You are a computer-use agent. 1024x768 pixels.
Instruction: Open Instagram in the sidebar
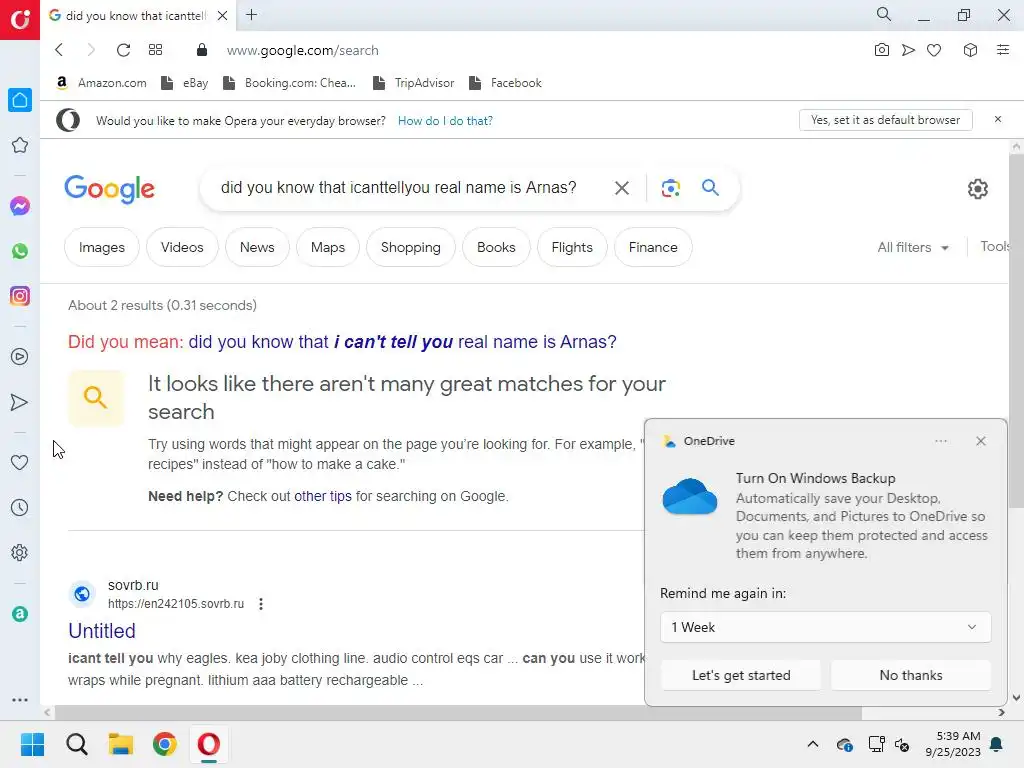20,296
